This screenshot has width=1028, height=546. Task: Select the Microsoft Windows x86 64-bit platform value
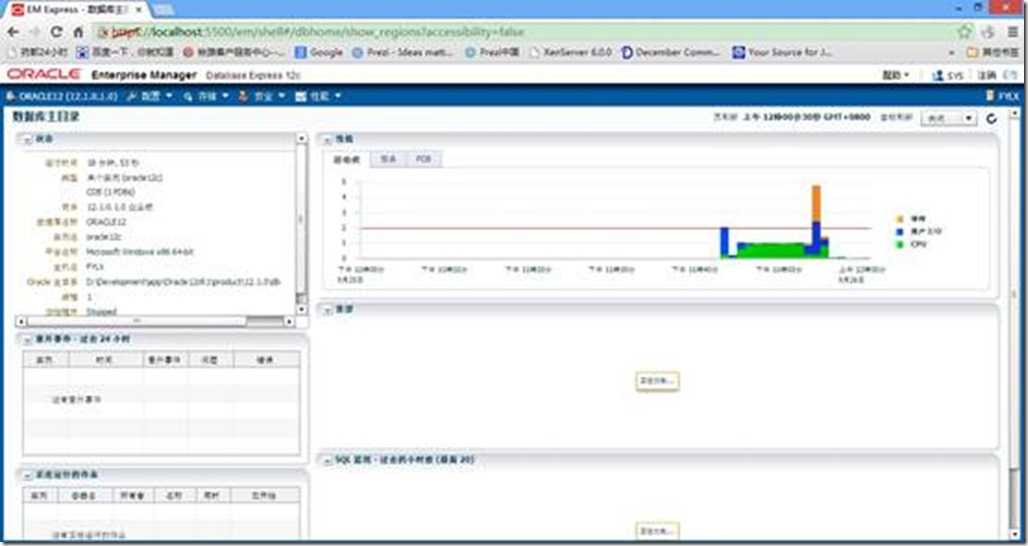coord(140,252)
